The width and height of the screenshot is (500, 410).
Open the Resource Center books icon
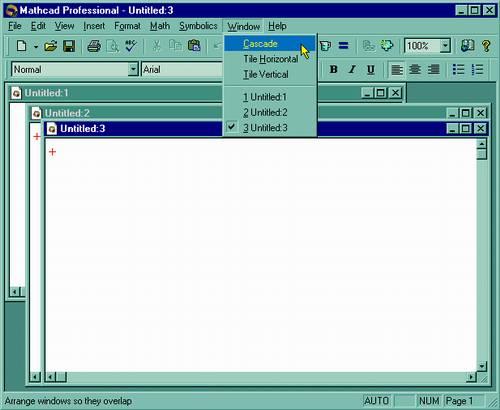pyautogui.click(x=467, y=46)
